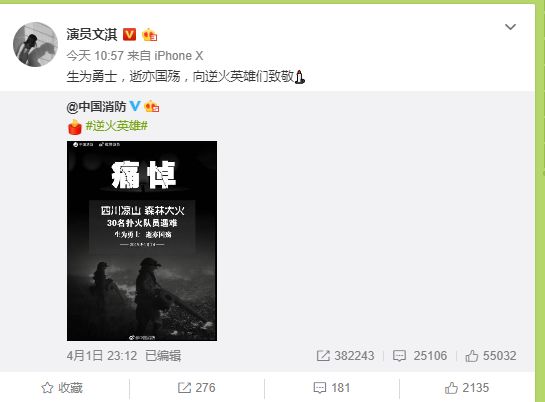Image resolution: width=545 pixels, height=402 pixels.
Task: Click the membership crown icon beside 演员文淇
Action: [x=149, y=35]
